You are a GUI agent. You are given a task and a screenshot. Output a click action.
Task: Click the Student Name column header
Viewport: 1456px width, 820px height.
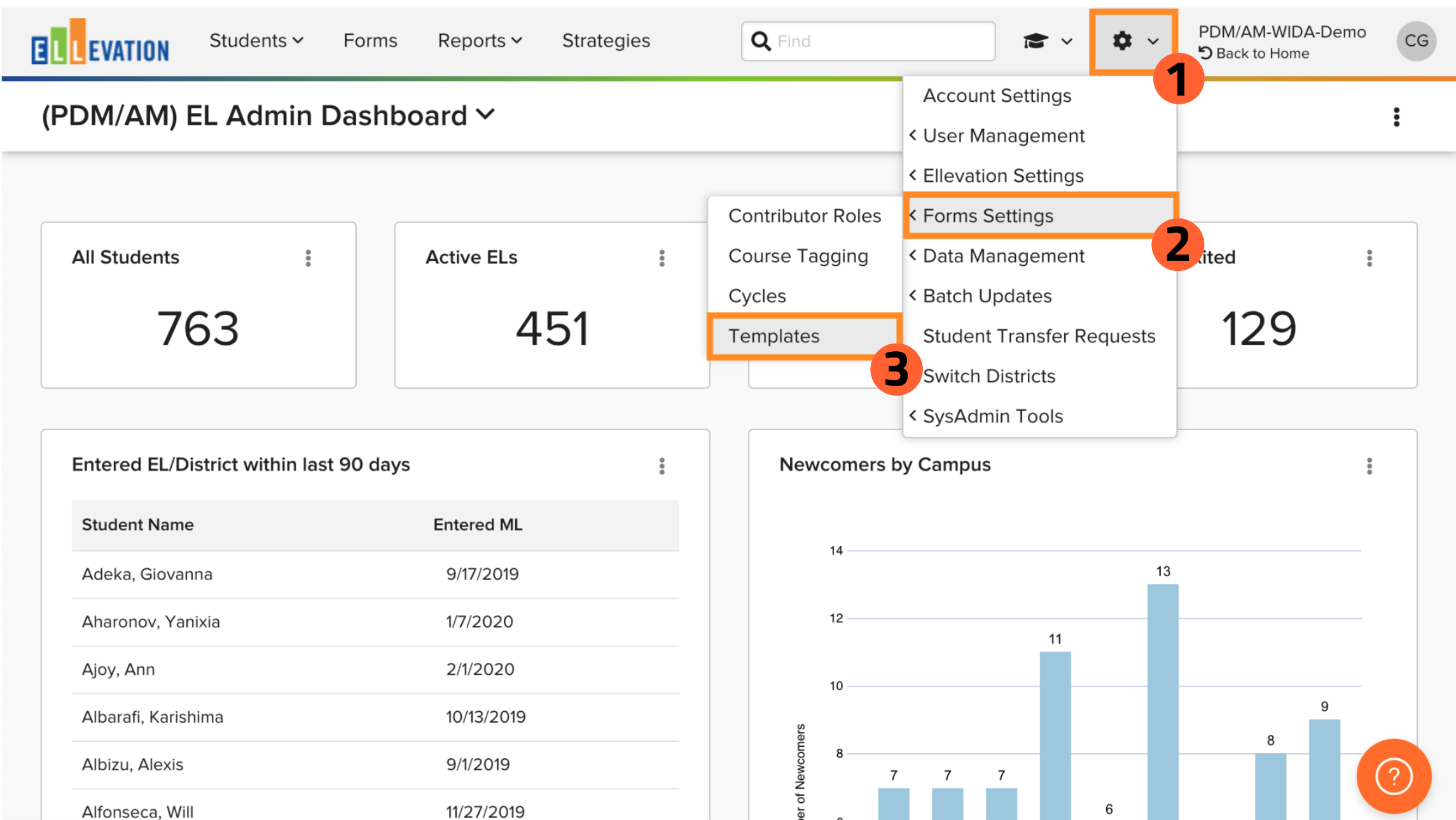[137, 525]
